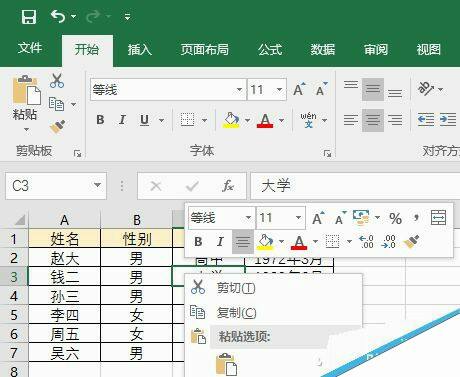Open the 页面布局 tab
460x377 pixels.
click(204, 50)
